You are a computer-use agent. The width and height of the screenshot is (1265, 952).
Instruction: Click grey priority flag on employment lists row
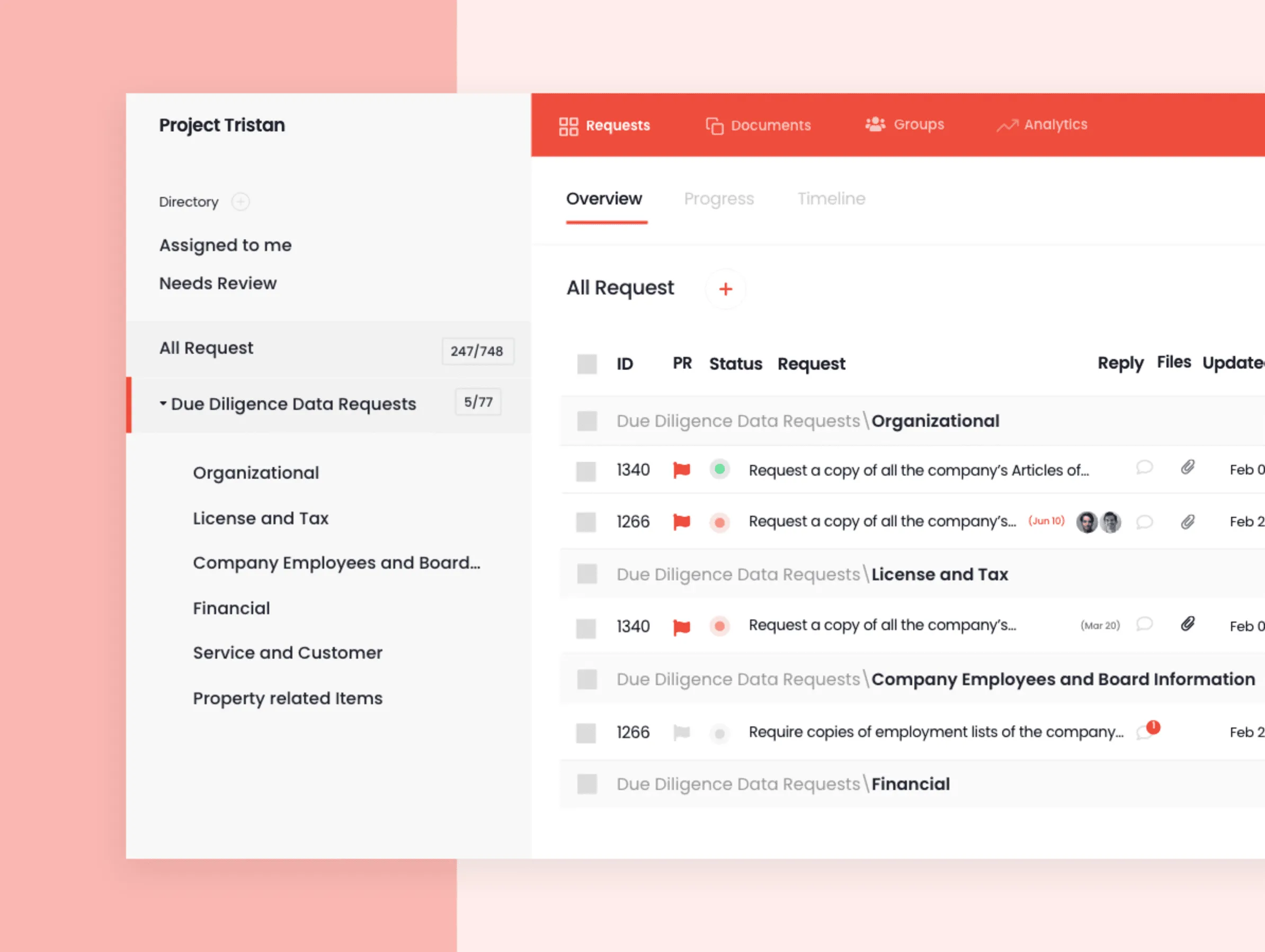(x=681, y=732)
